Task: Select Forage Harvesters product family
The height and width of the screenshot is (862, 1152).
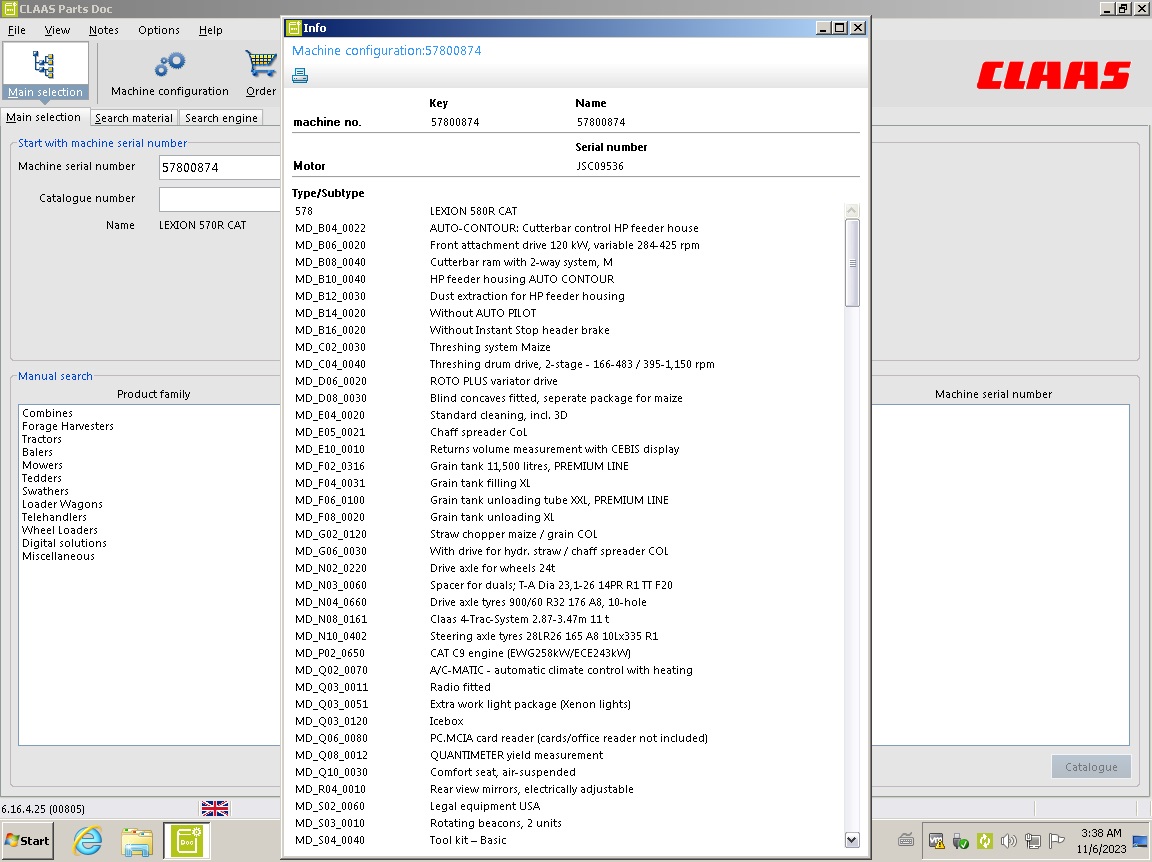Action: coord(68,426)
